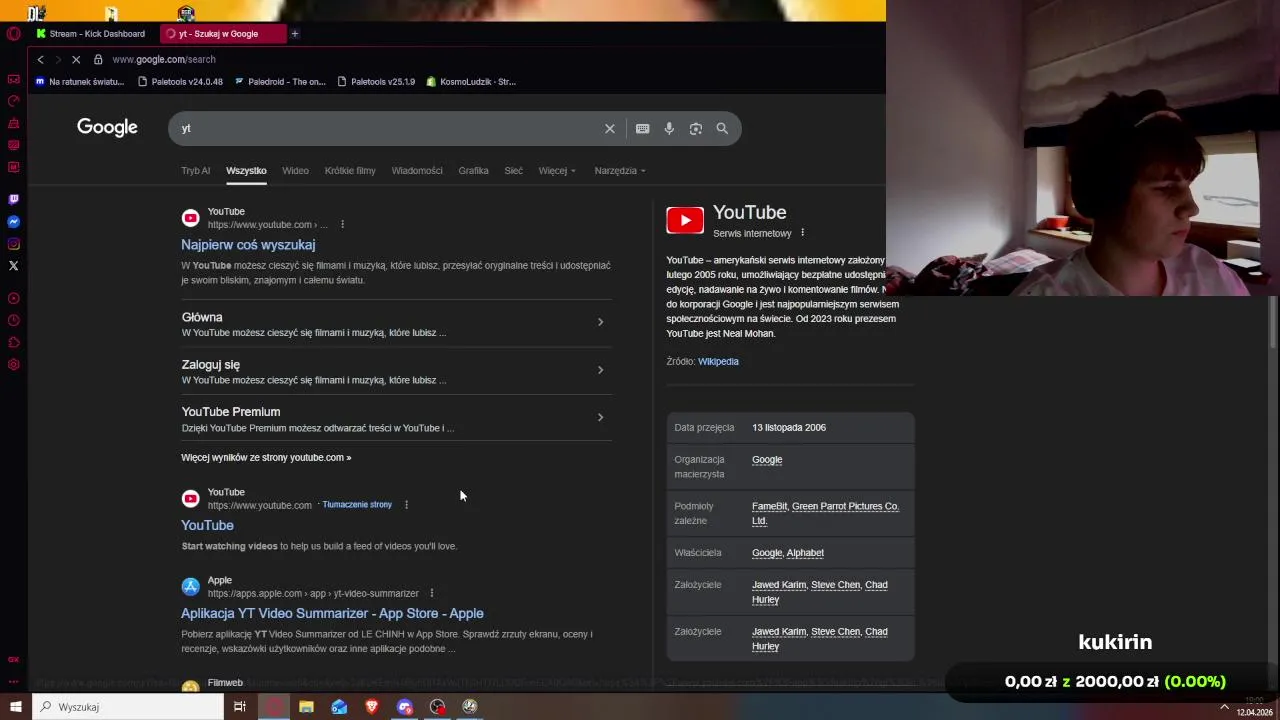Open Instagram from the browser sidebar
Image resolution: width=1280 pixels, height=720 pixels.
(x=13, y=244)
